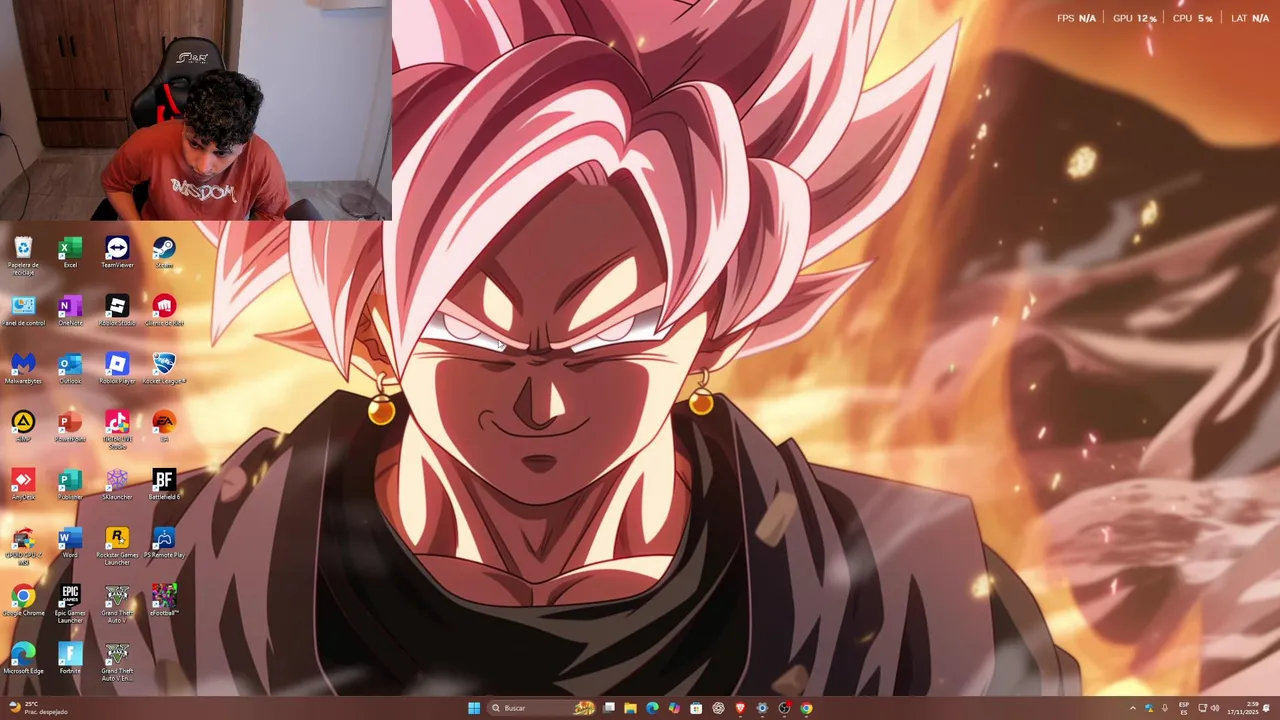The image size is (1280, 720).
Task: Select the GPUID CPU-Z MSI shortcut
Action: coord(23,547)
